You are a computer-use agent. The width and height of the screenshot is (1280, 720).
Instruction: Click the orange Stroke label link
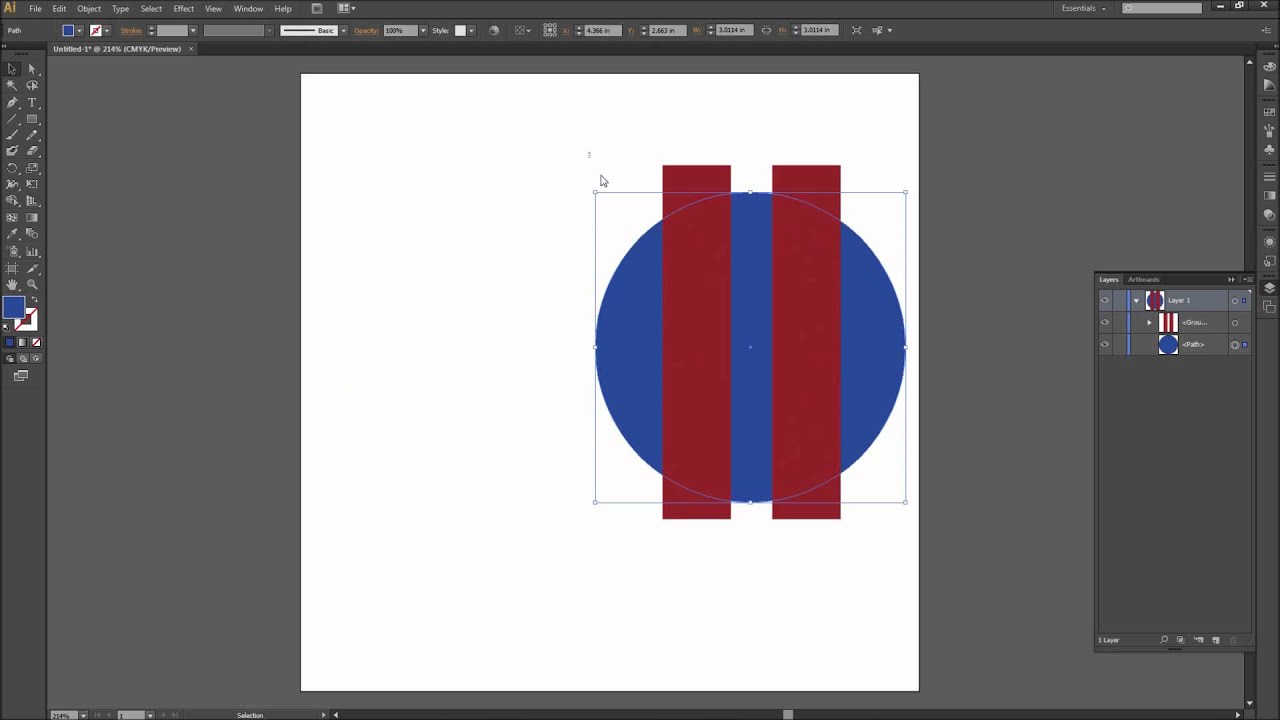[x=131, y=31]
